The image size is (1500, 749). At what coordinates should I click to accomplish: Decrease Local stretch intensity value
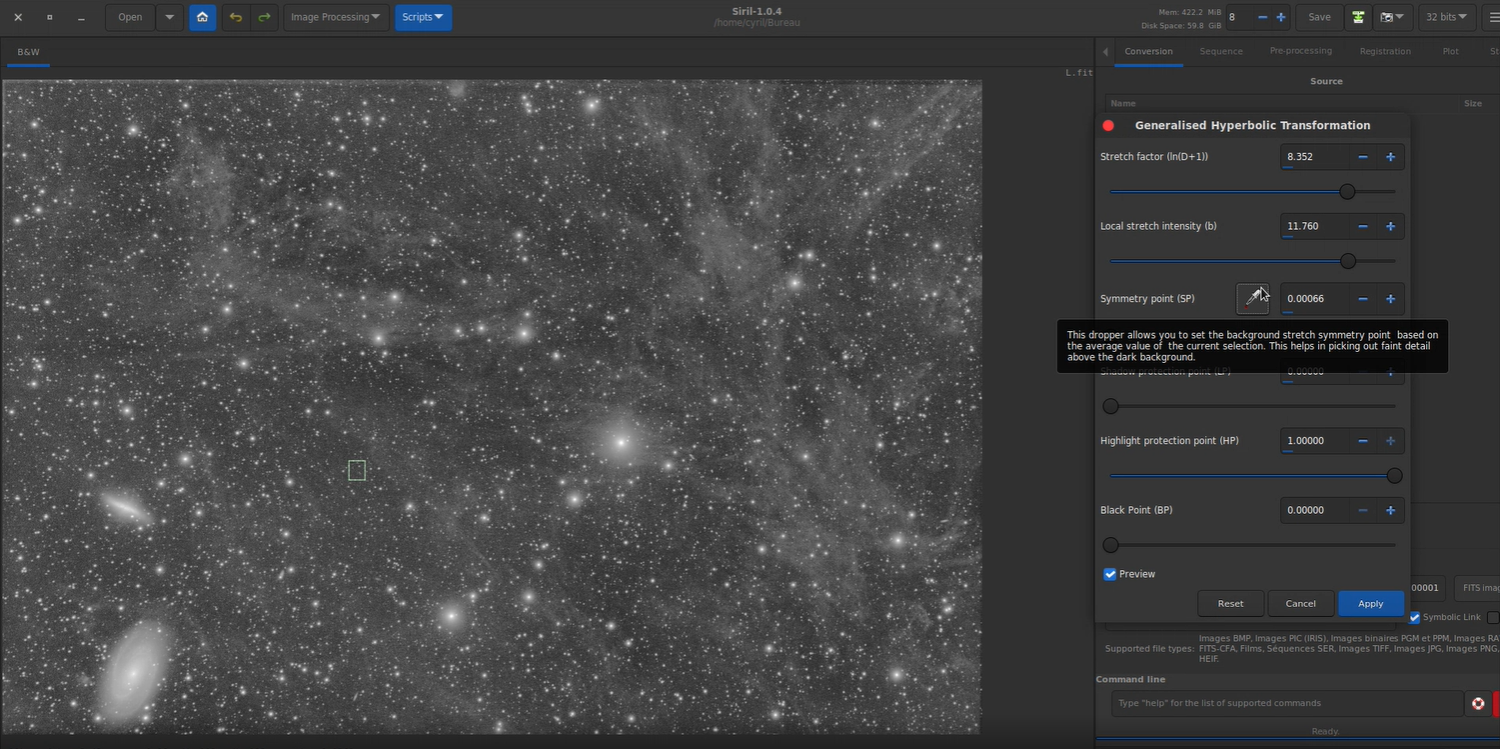coord(1362,226)
